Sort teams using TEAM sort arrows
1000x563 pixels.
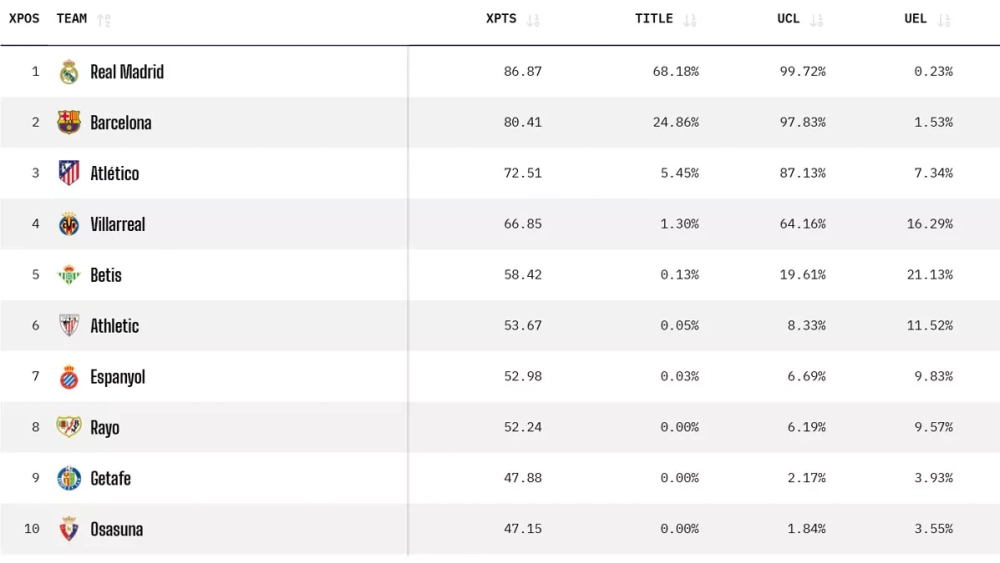pyautogui.click(x=104, y=20)
